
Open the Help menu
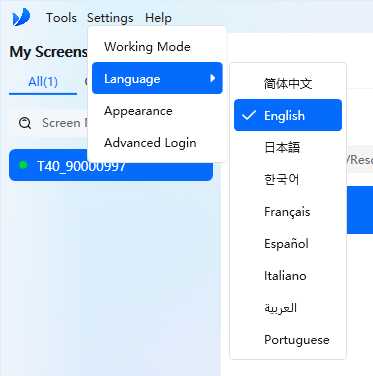tap(158, 18)
